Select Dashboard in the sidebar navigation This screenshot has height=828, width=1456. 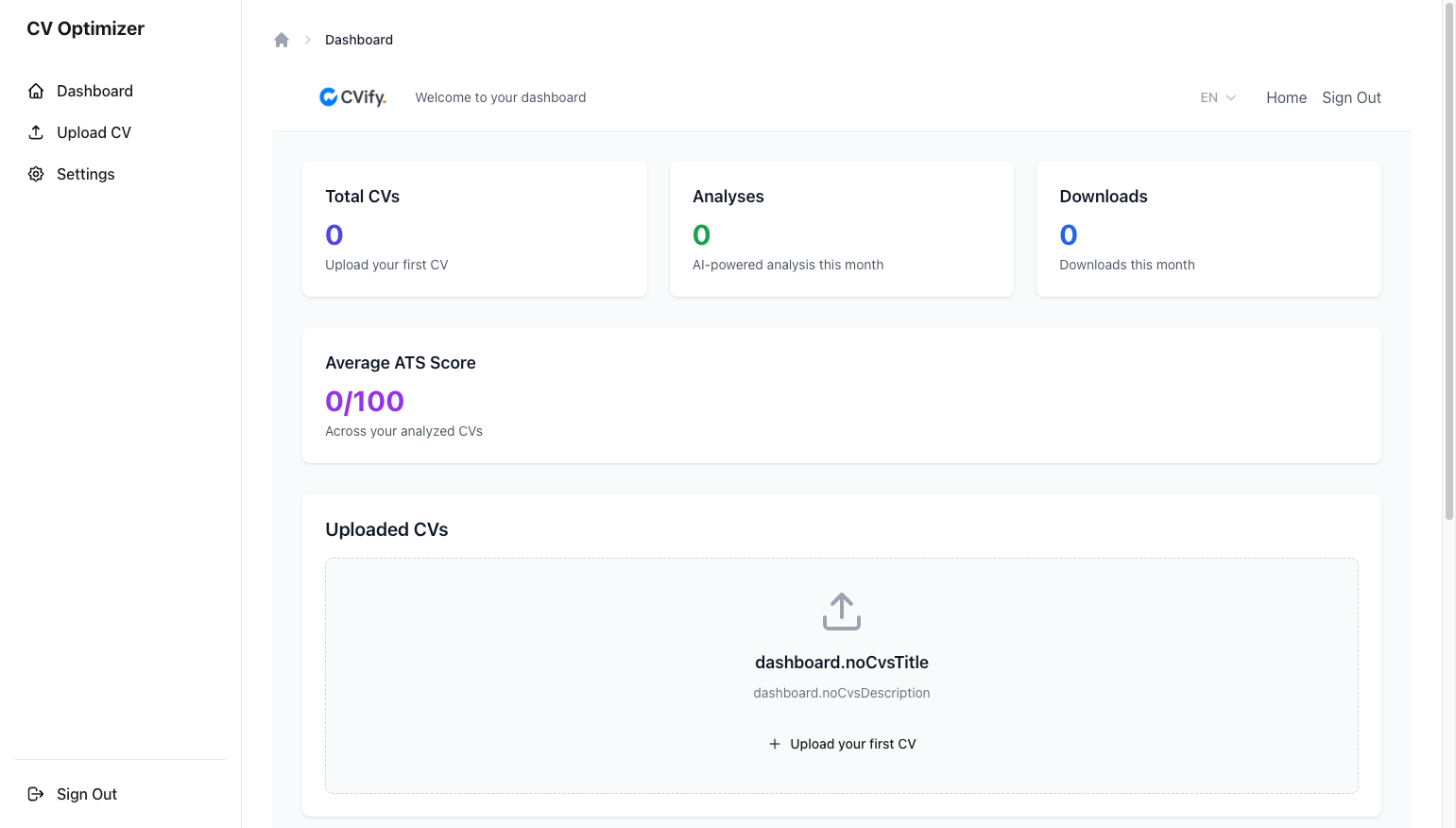tap(94, 91)
